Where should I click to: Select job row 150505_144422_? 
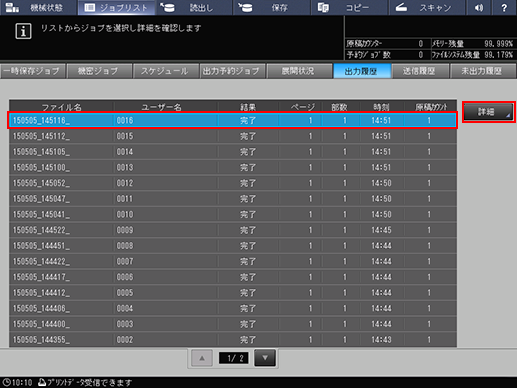tap(233, 261)
